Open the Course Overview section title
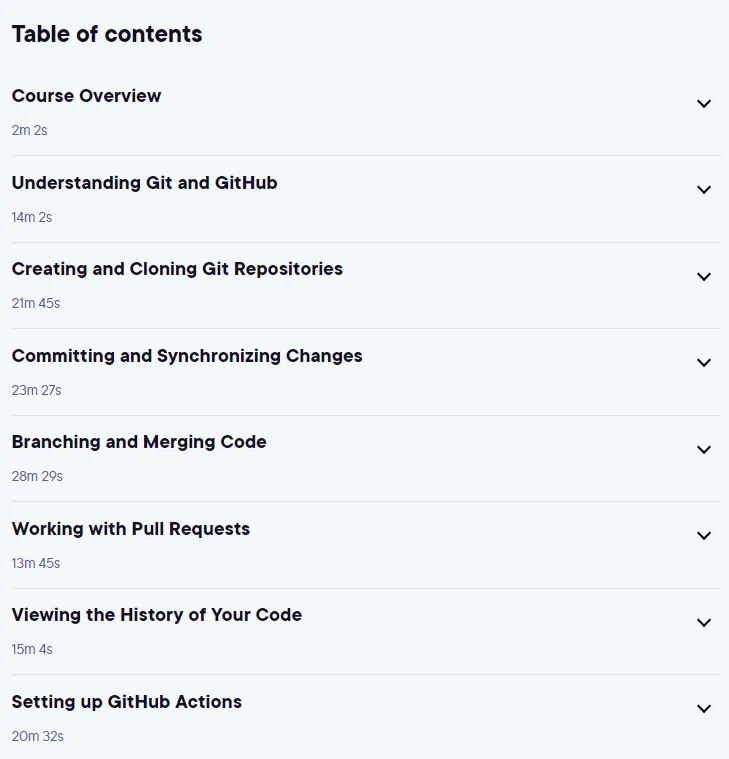 click(86, 96)
